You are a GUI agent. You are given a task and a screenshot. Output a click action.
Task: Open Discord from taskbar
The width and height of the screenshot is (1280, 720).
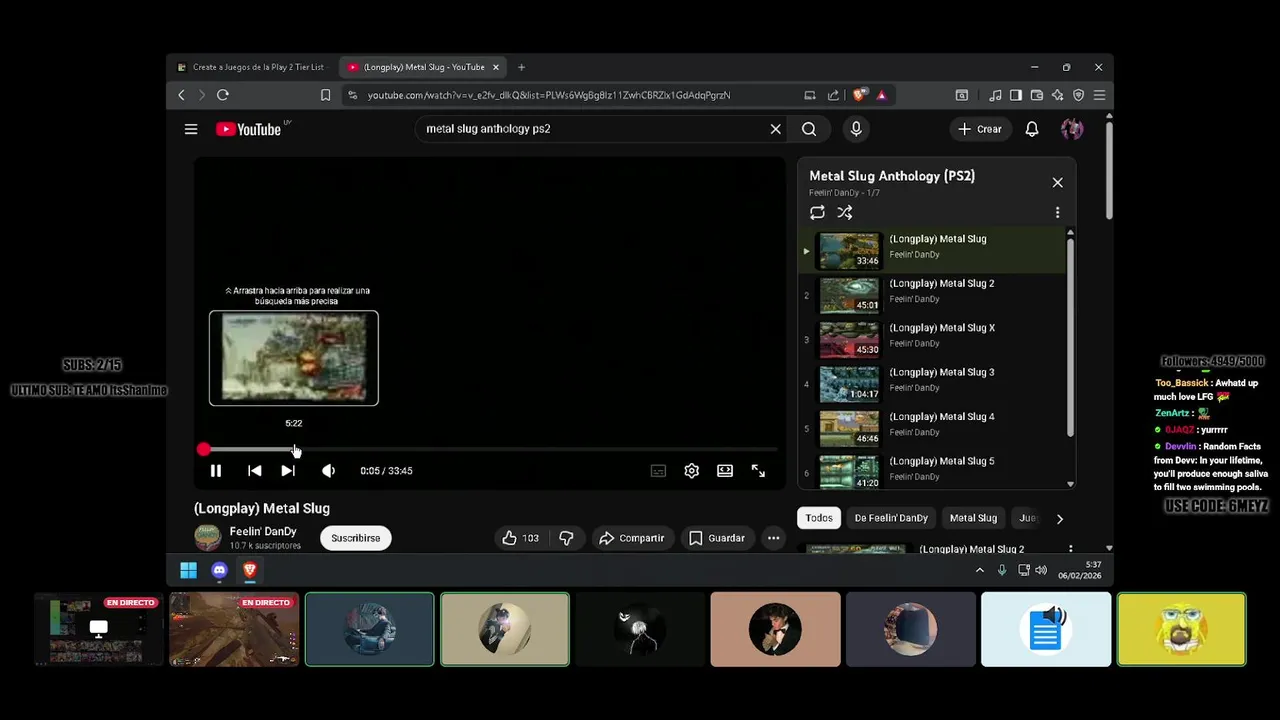coord(219,570)
